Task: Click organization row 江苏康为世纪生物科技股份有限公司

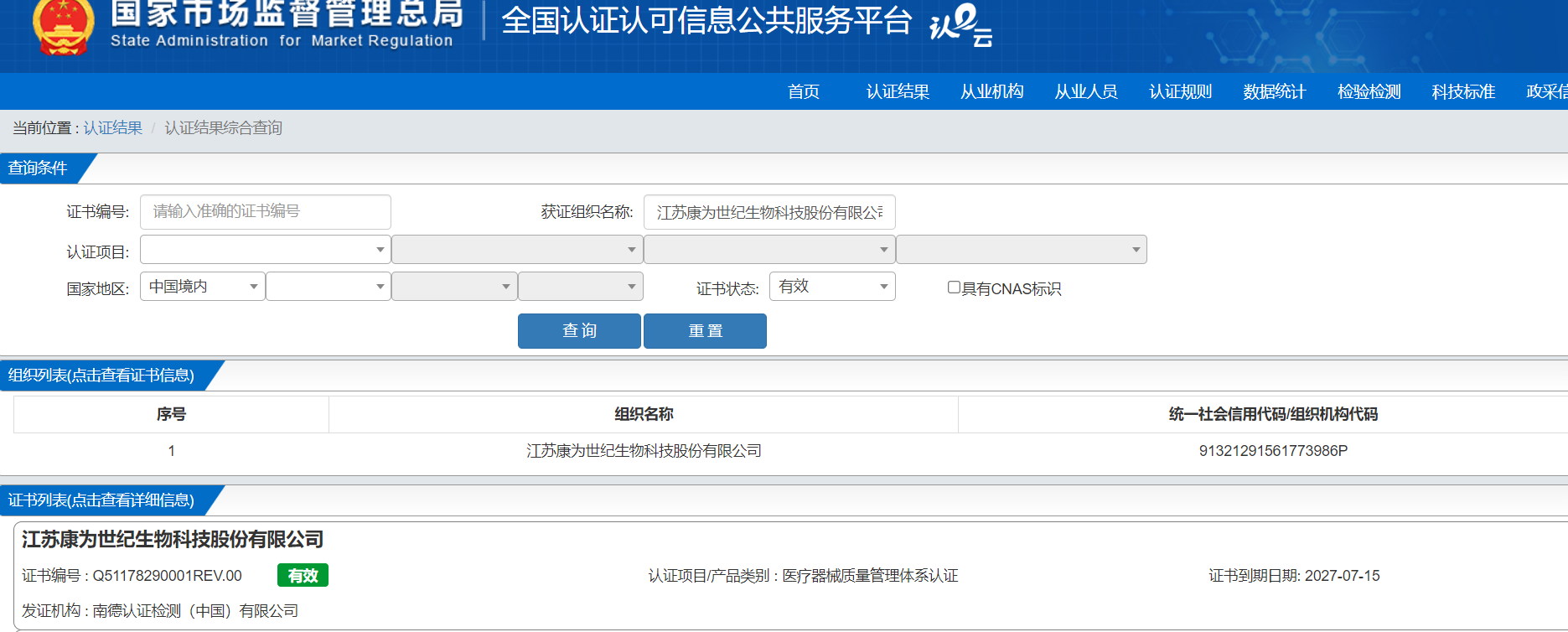Action: tap(644, 451)
